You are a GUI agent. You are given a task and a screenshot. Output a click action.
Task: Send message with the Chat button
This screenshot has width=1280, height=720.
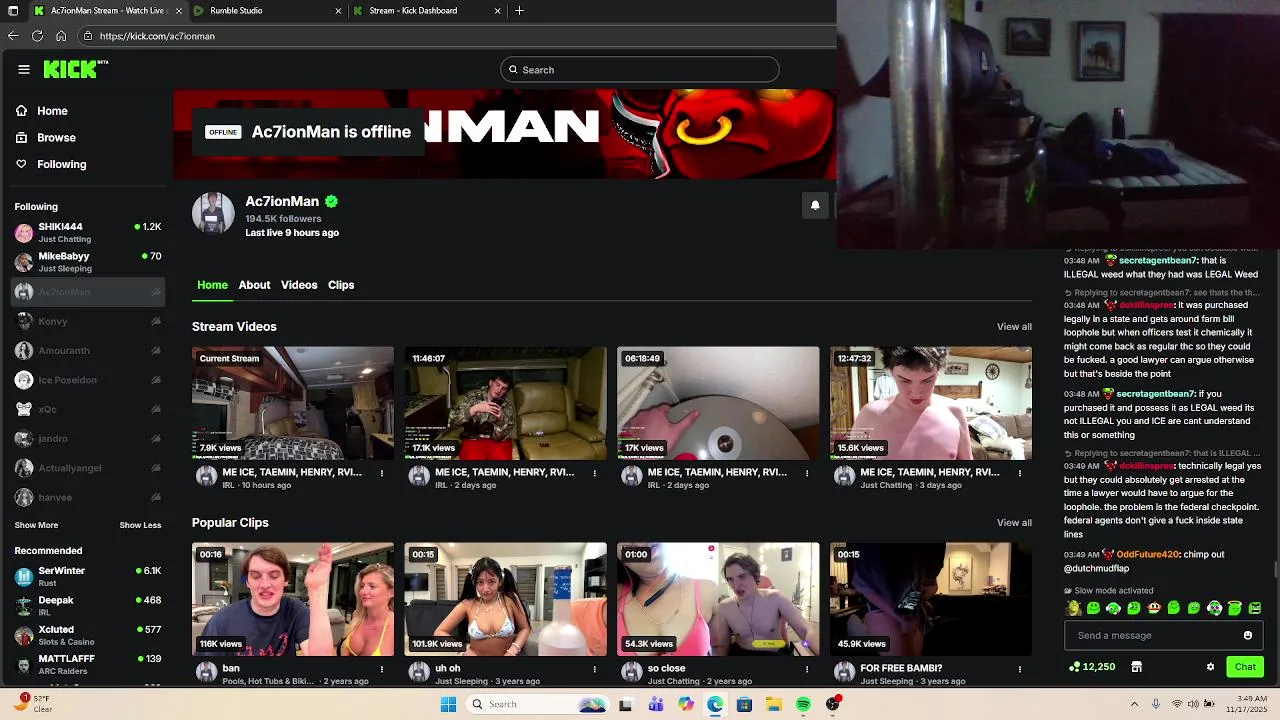point(1245,667)
